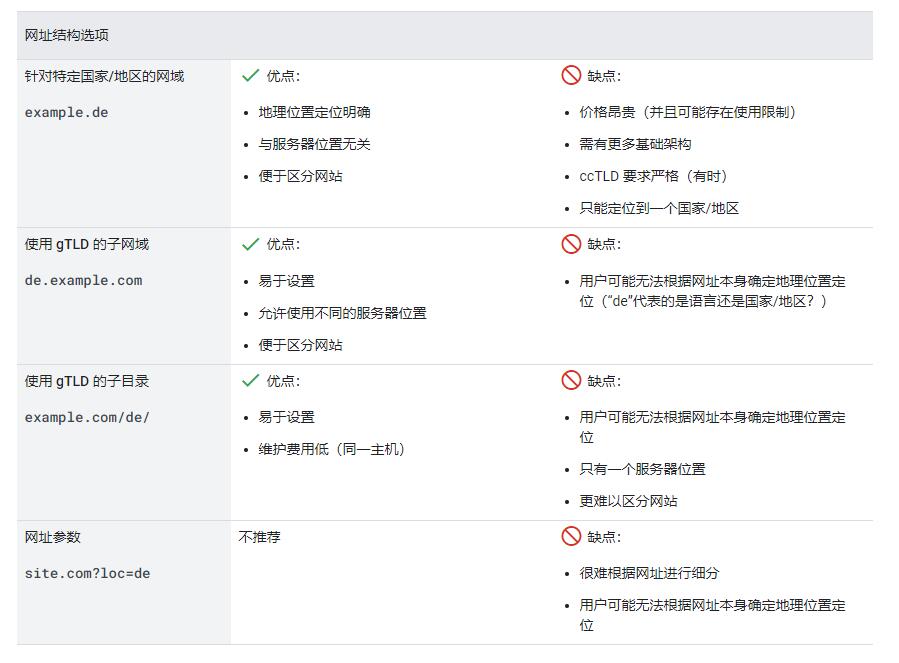Click red prohibited icon in example.com/de/ row
The image size is (899, 663).
571,381
